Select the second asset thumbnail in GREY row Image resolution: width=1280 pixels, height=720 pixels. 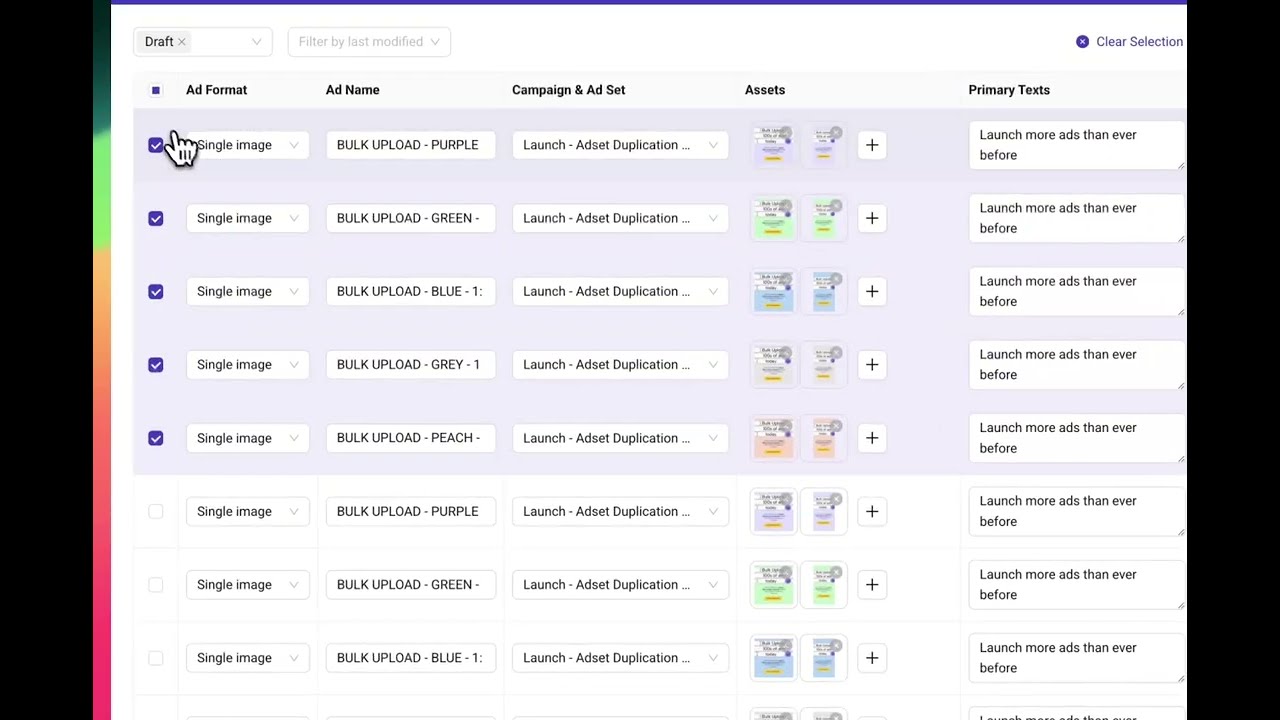pyautogui.click(x=823, y=365)
